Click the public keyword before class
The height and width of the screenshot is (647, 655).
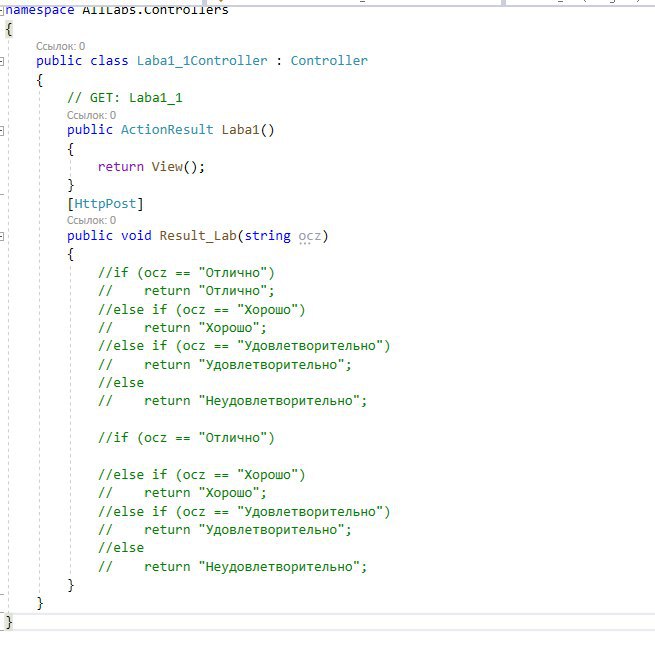pyautogui.click(x=59, y=61)
